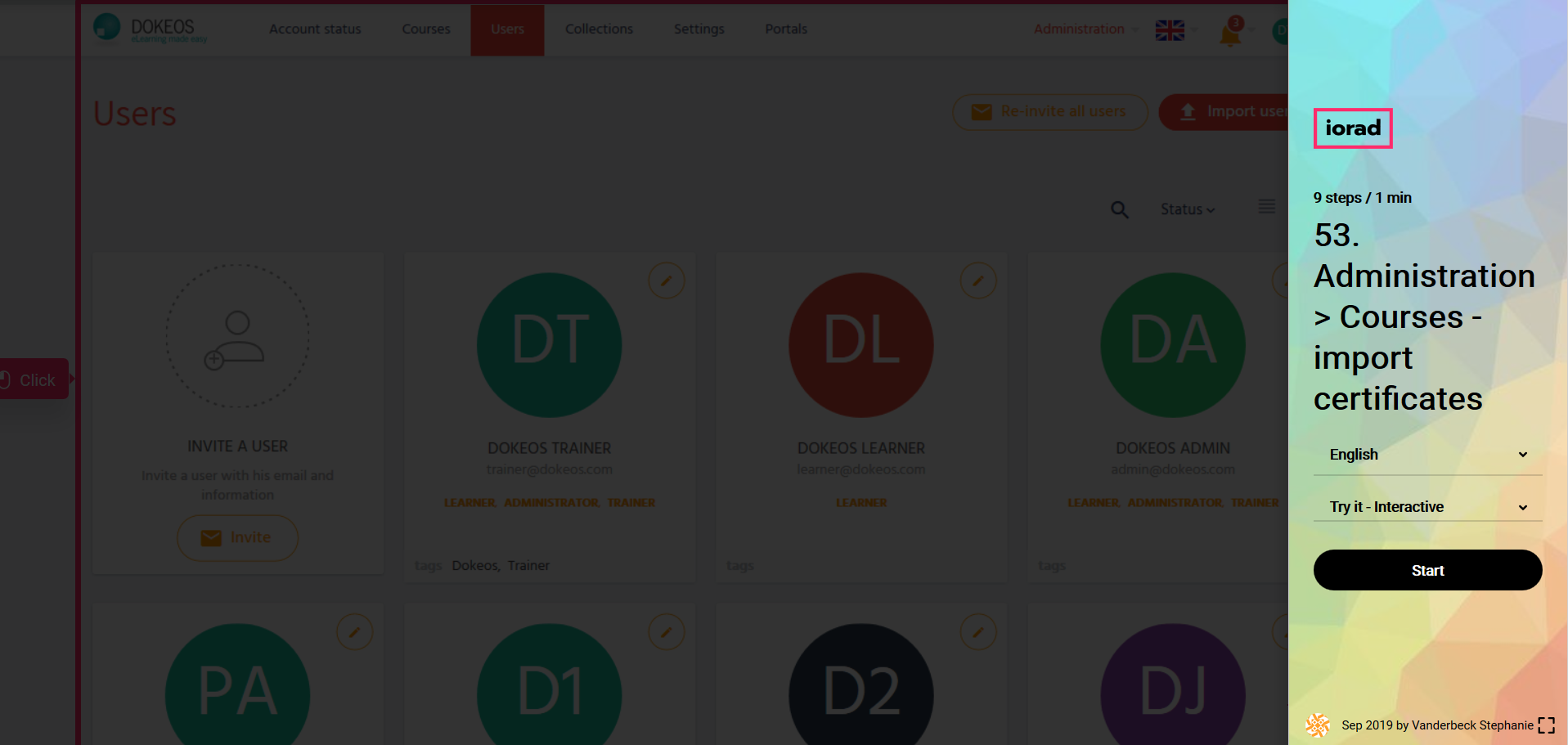
Task: Edit Dokeos Learner with pencil icon
Action: [x=977, y=281]
